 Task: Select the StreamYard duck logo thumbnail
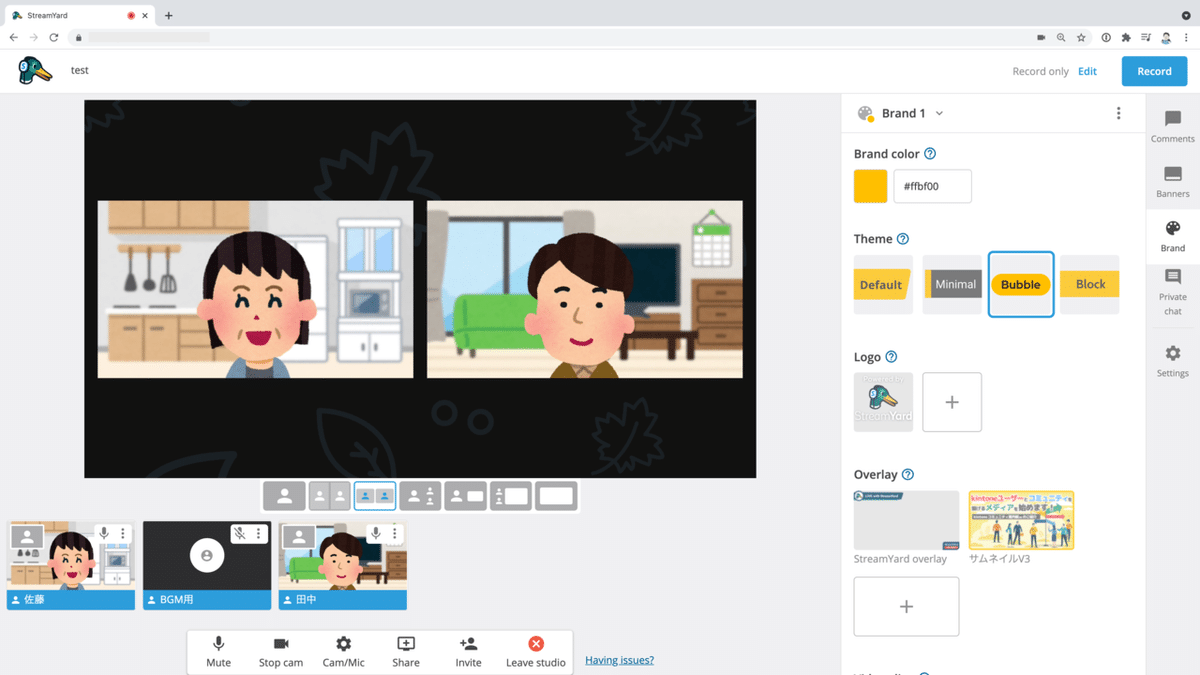883,402
